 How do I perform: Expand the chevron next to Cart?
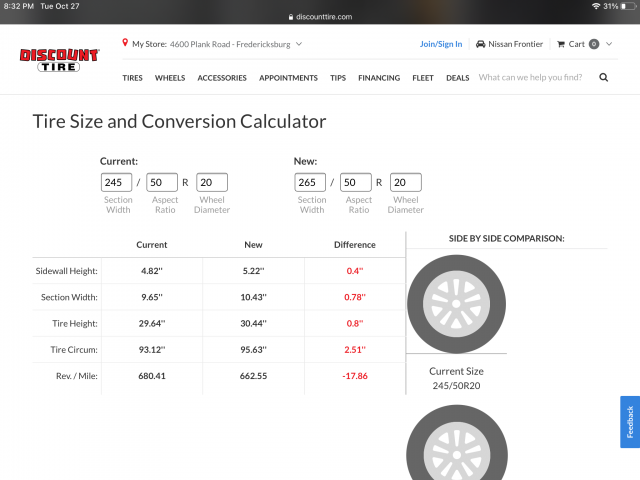click(x=609, y=44)
